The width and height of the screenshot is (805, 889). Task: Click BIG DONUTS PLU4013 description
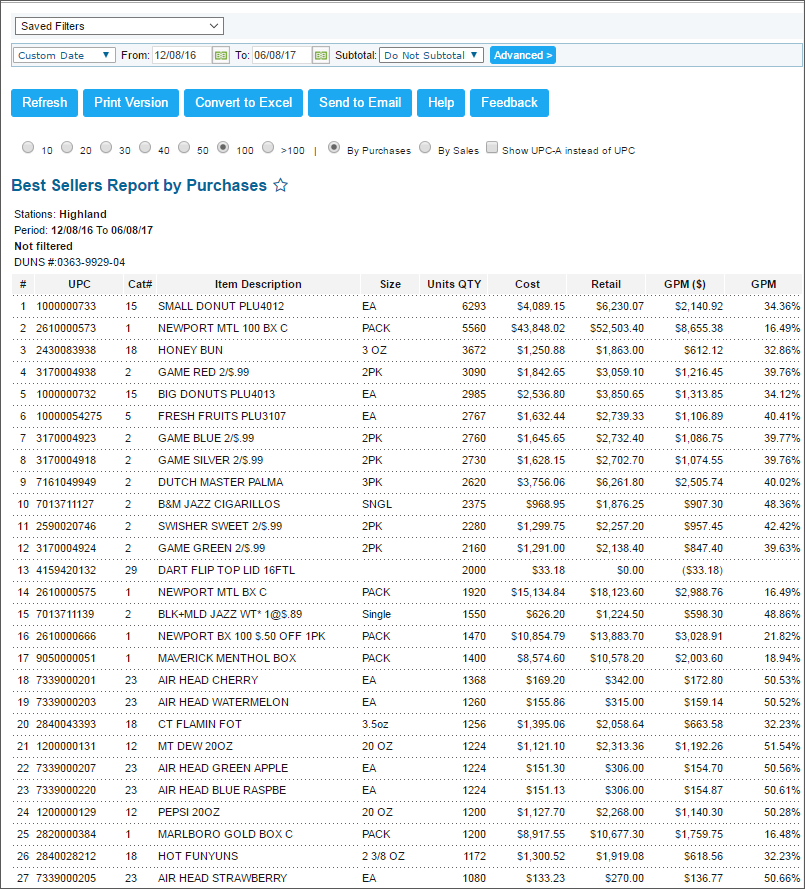tap(217, 395)
